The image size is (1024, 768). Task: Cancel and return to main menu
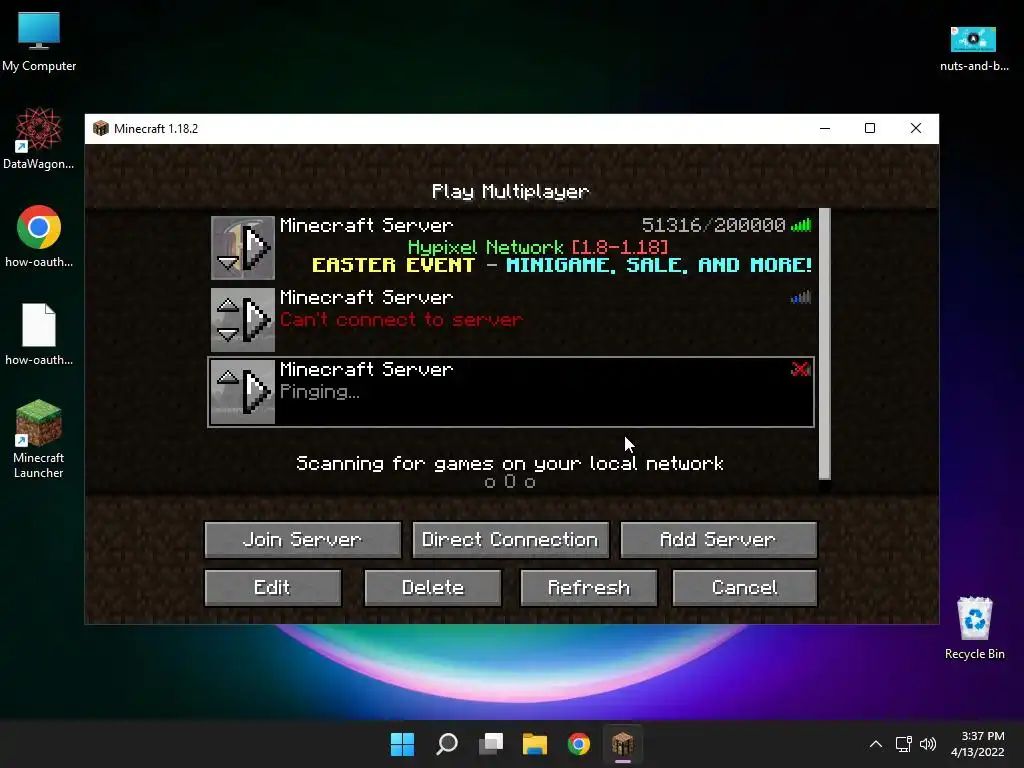click(x=744, y=588)
